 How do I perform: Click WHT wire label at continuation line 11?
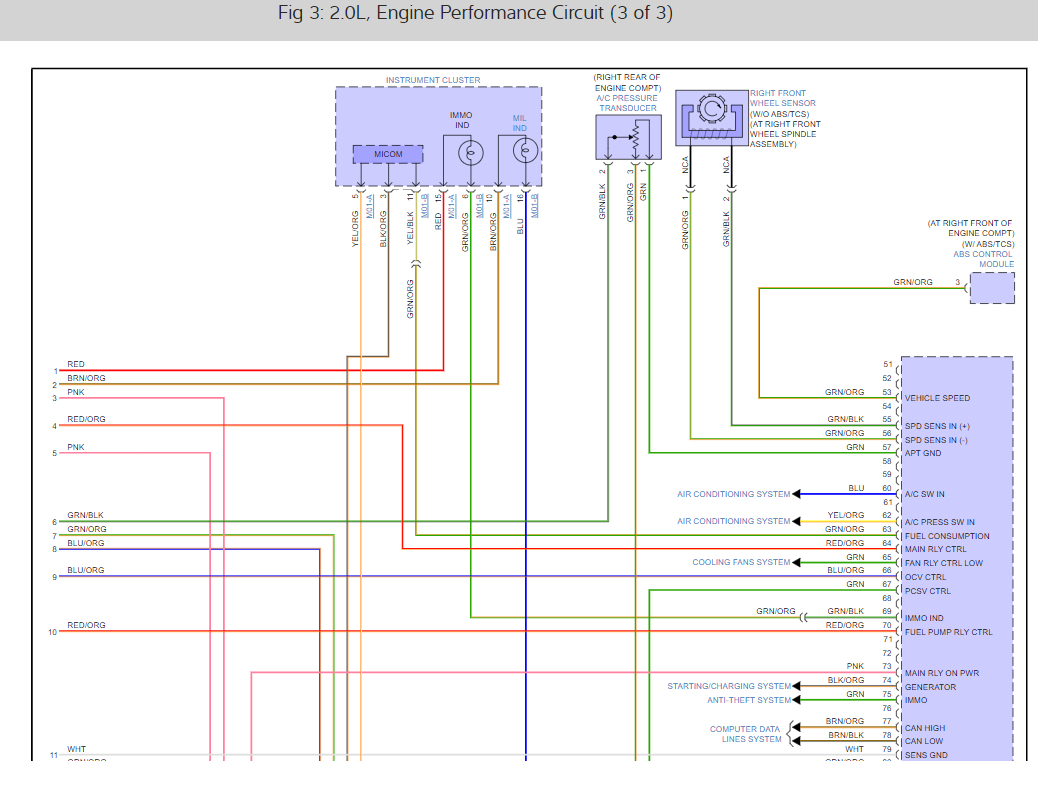coord(76,749)
